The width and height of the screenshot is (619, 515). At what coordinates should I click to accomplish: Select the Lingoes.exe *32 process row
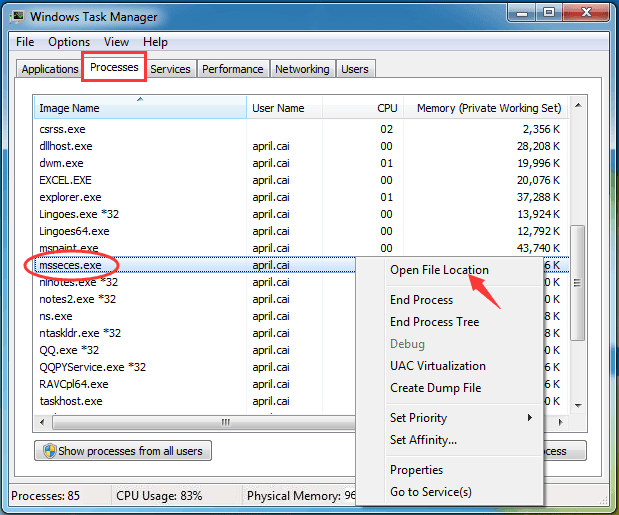pyautogui.click(x=301, y=214)
